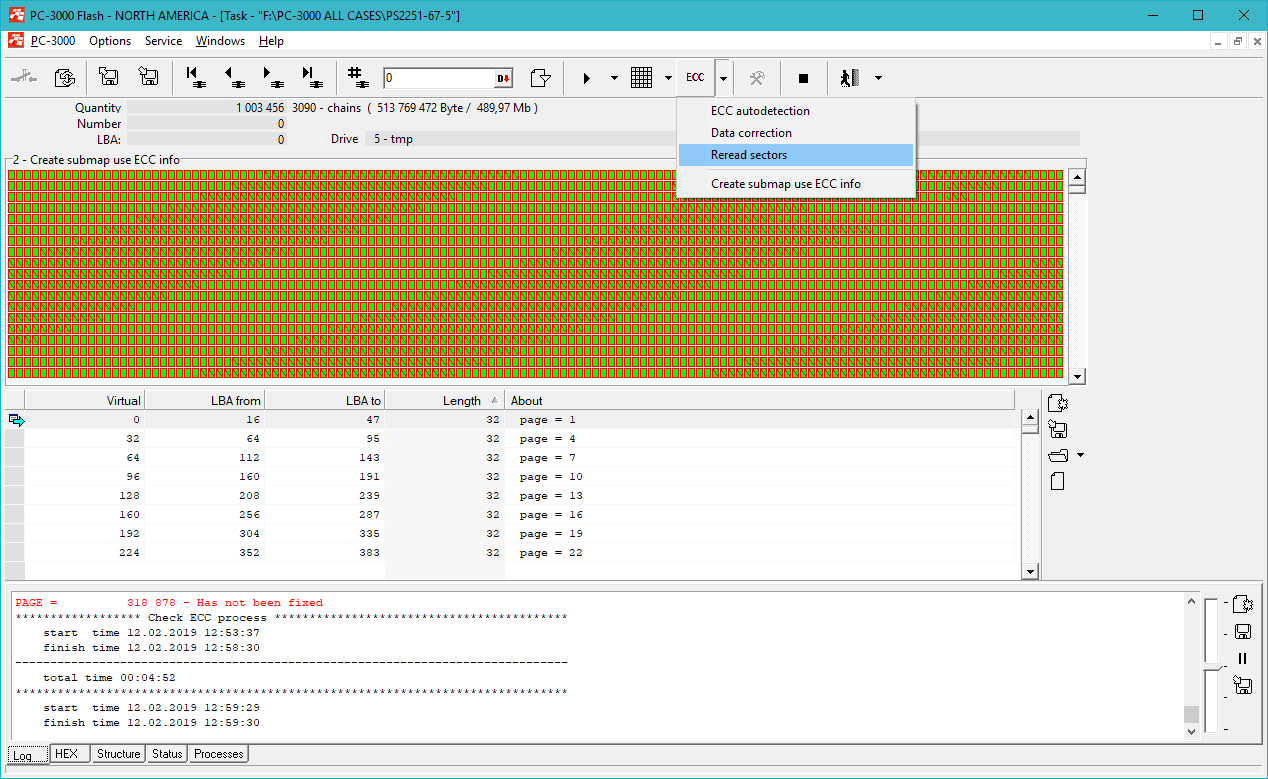Screen dimensions: 1268x779
Task: Click the exit door person icon
Action: (x=850, y=78)
